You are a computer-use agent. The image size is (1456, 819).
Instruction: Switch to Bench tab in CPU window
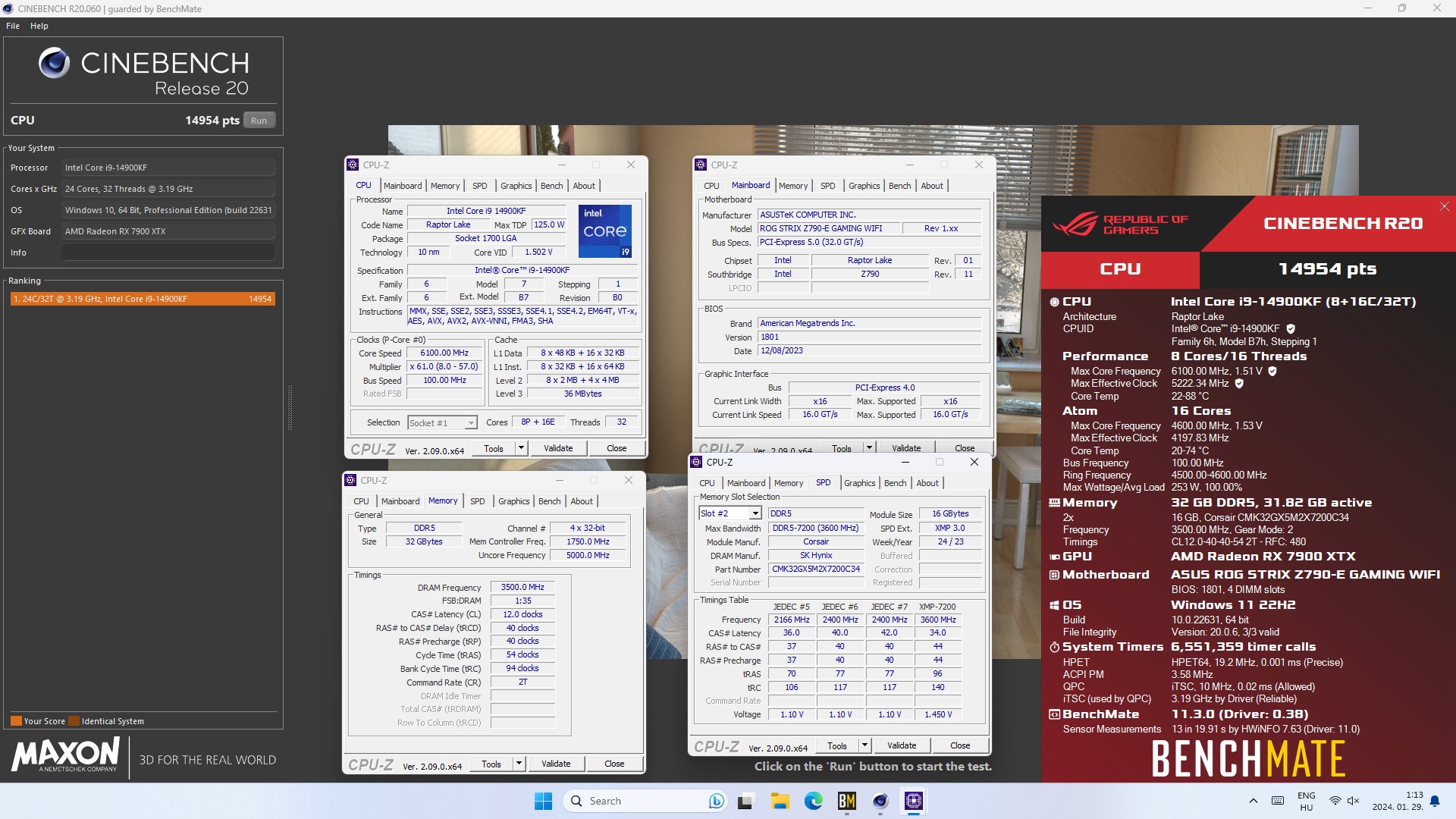click(552, 186)
